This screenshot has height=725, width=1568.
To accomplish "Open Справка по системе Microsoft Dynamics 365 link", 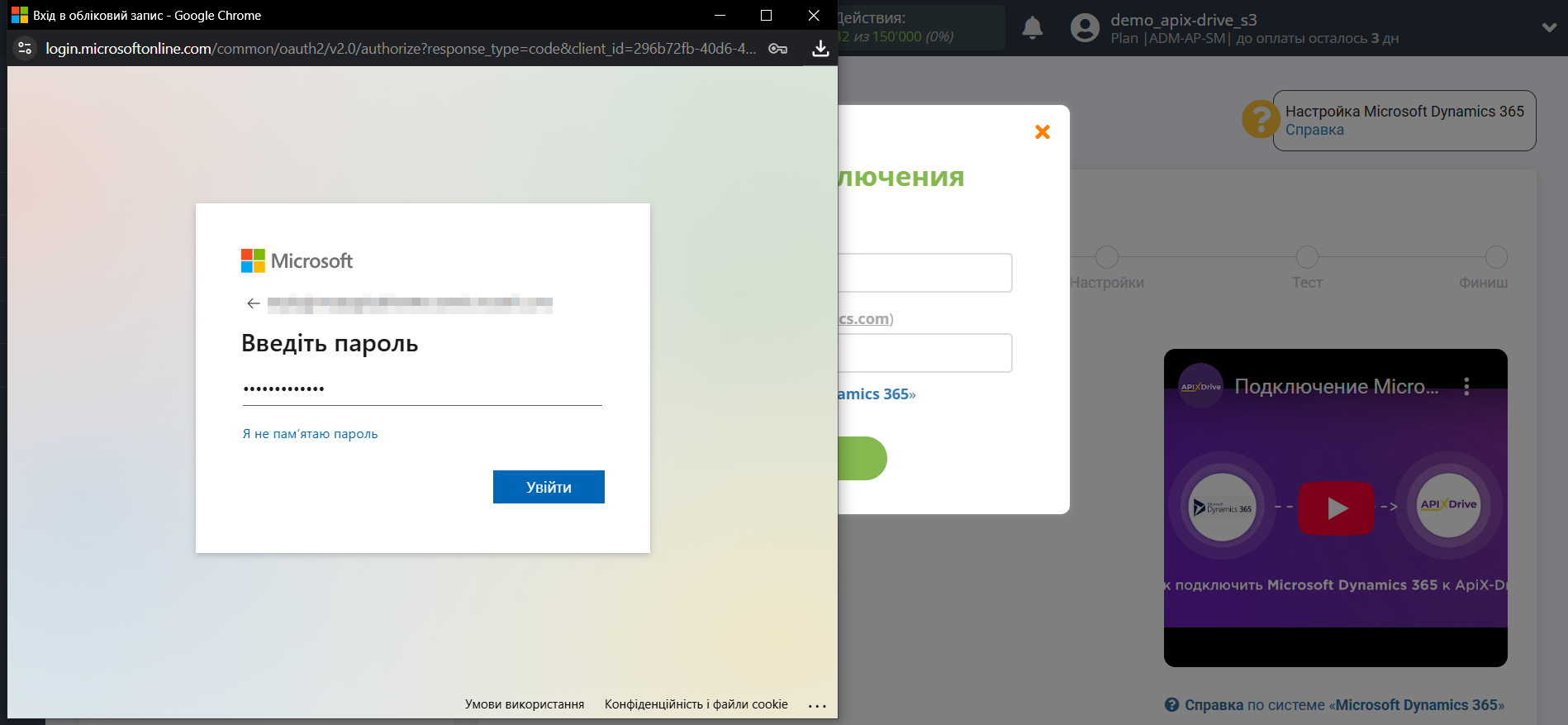I will (x=1344, y=705).
